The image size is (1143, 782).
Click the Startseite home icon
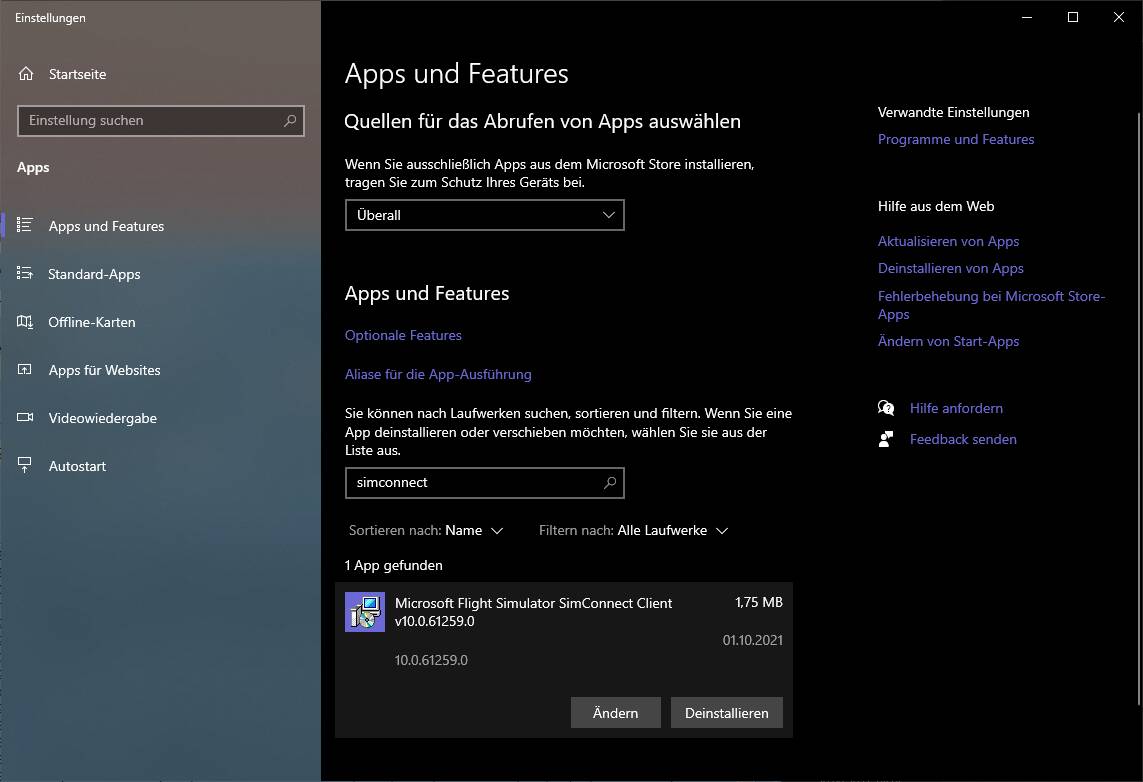[26, 74]
